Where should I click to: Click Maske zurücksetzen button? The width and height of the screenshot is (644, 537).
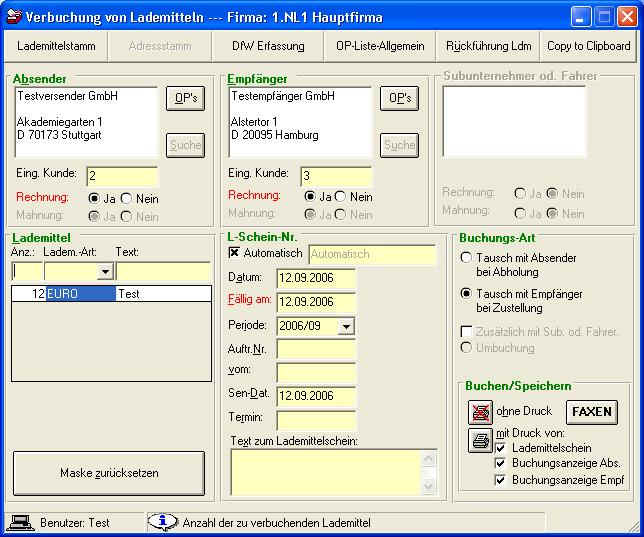pyautogui.click(x=109, y=473)
